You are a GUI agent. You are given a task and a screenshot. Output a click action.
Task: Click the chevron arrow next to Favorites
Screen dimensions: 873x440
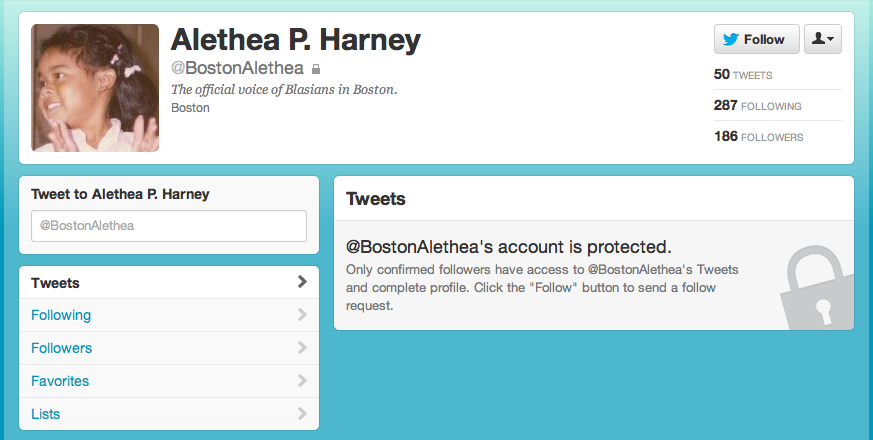click(x=302, y=380)
